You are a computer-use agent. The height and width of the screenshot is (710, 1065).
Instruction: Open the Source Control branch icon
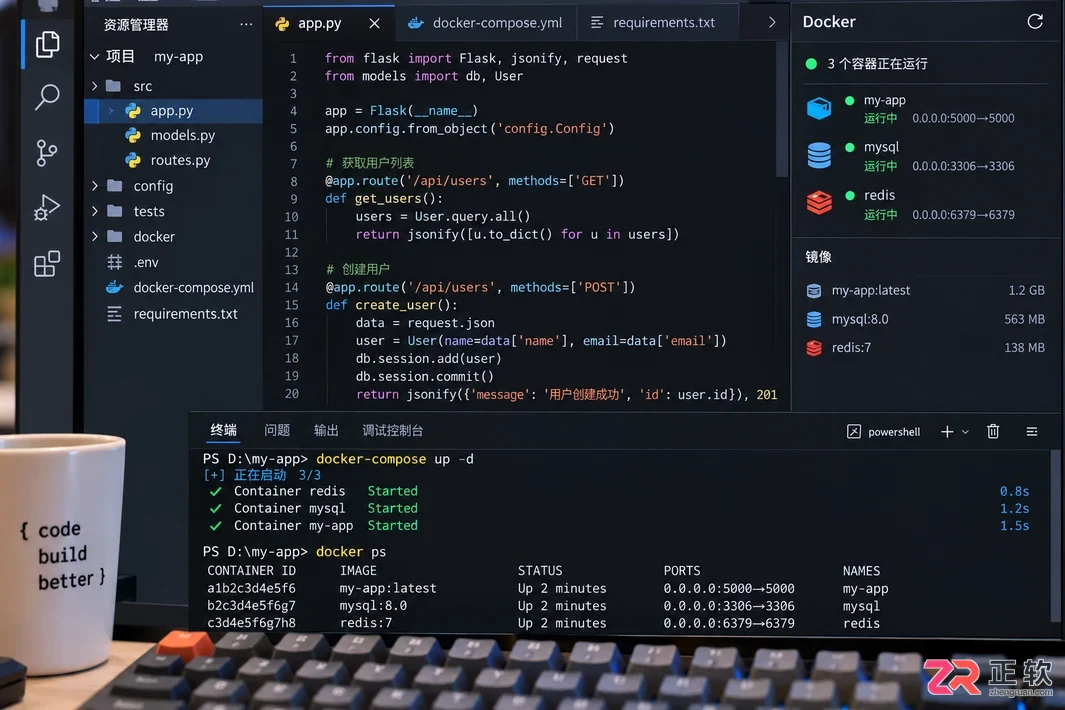tap(46, 153)
